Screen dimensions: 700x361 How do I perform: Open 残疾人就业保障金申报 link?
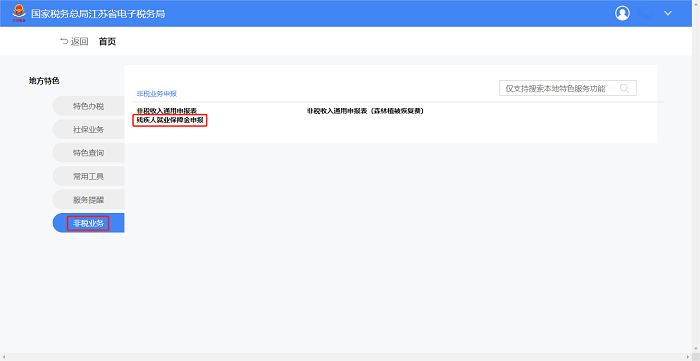pos(170,120)
